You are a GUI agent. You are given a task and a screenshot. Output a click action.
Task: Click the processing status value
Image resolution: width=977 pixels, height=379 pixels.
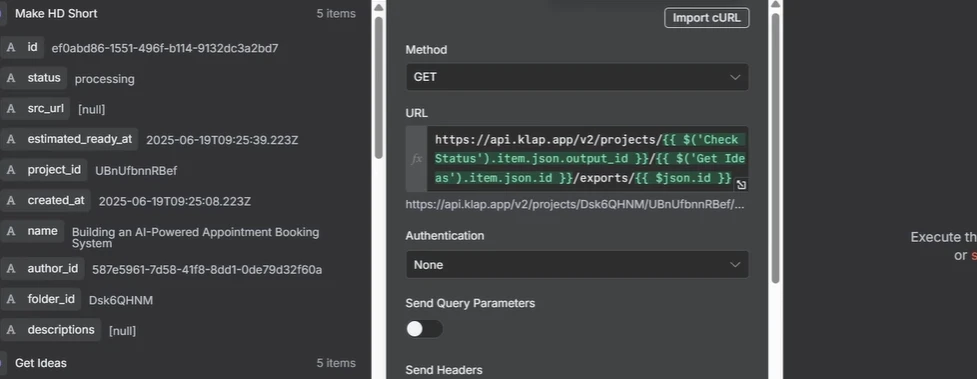point(105,79)
